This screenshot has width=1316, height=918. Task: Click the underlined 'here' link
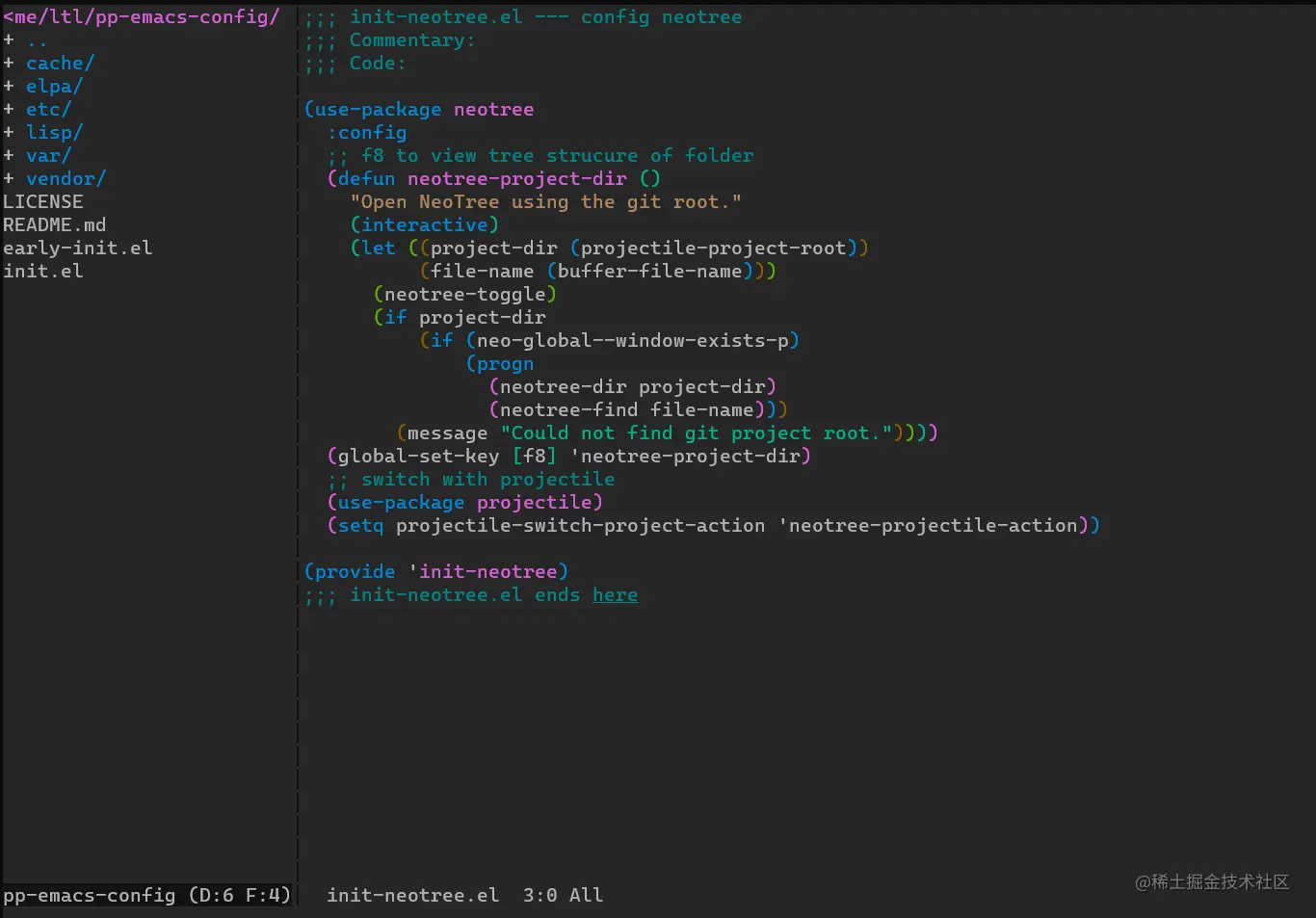point(615,594)
